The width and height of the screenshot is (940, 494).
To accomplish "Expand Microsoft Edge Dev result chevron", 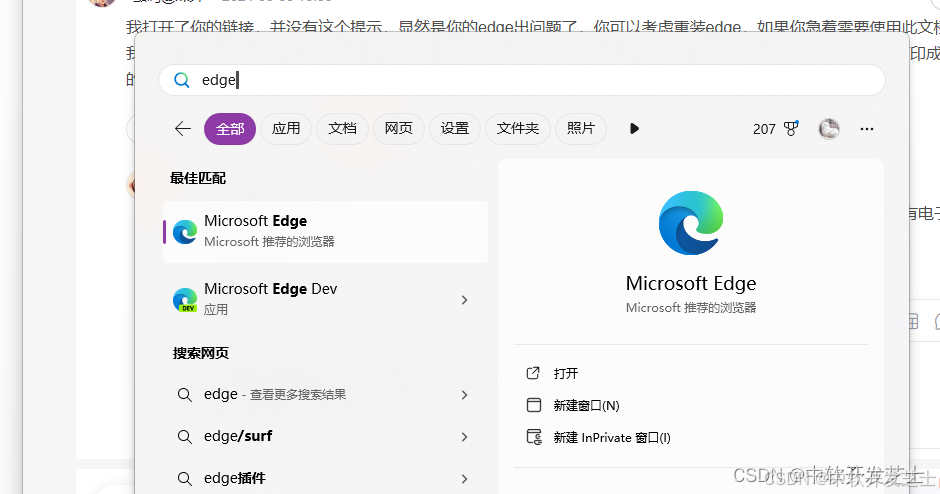I will point(465,300).
